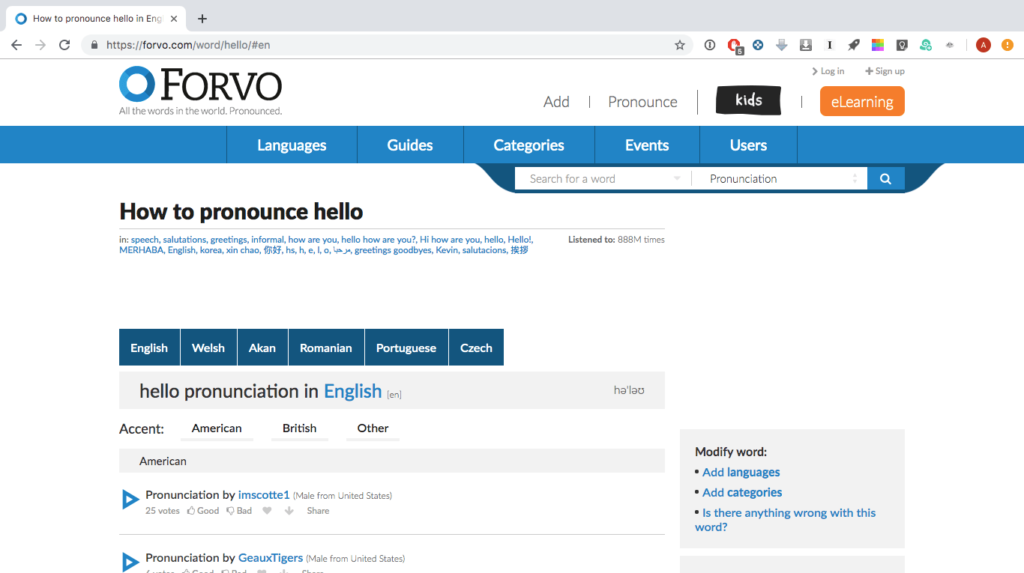Vote Good on imscotte1's pronunciation
The image size is (1024, 573).
203,511
